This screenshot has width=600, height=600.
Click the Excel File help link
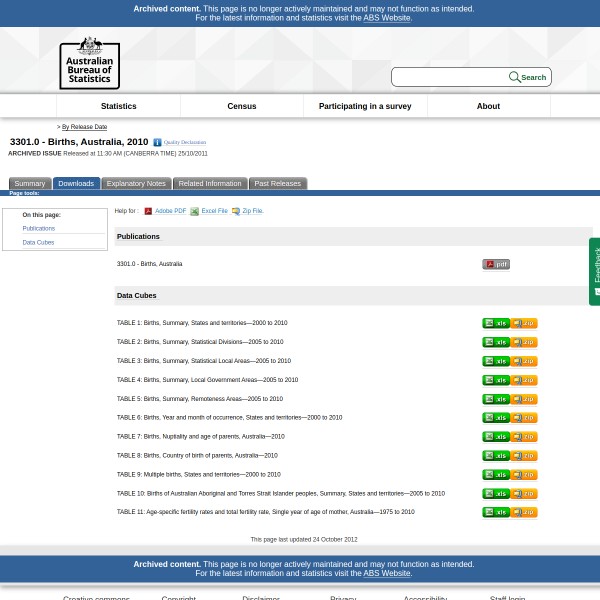click(214, 211)
